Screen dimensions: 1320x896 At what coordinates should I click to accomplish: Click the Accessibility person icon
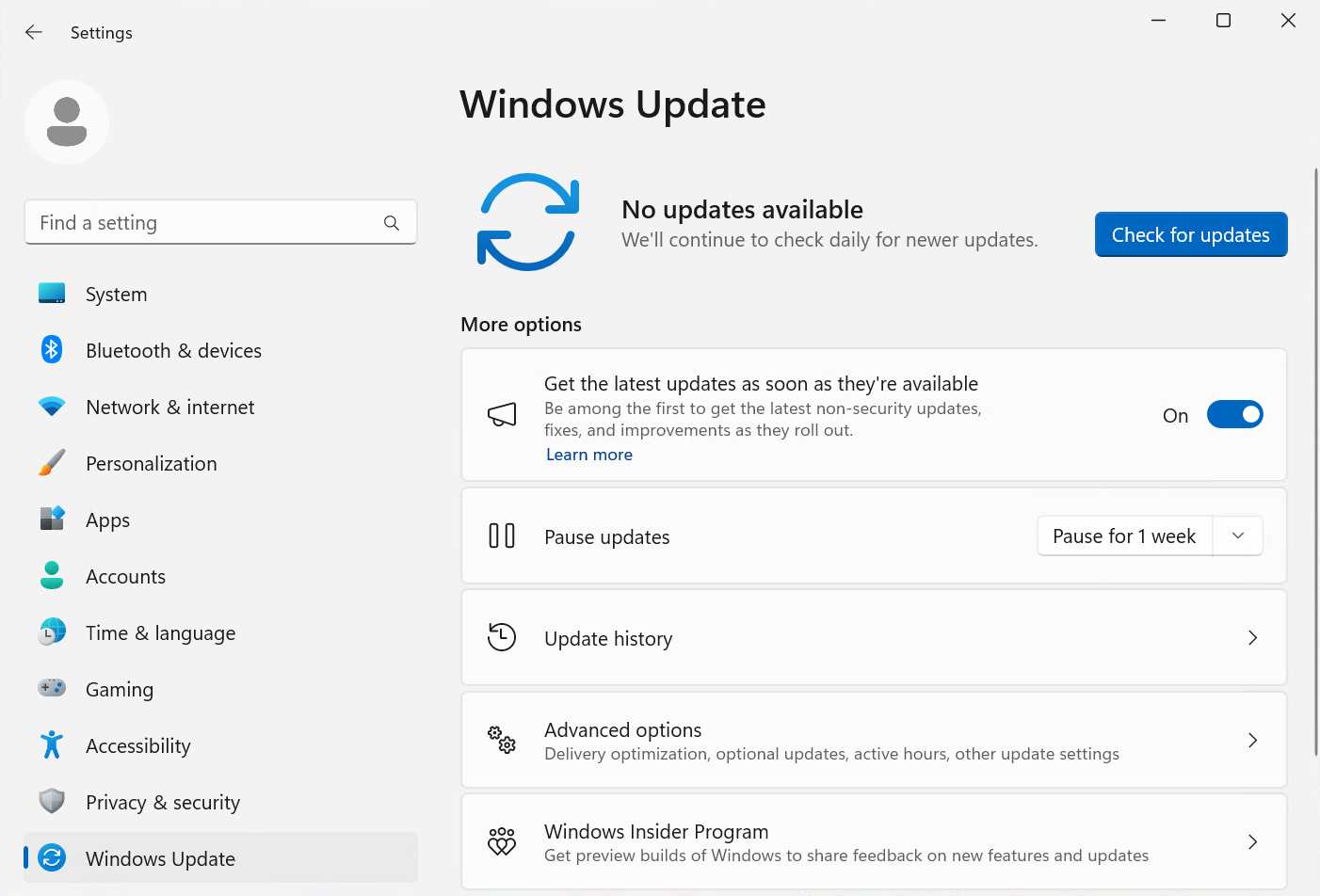[51, 744]
